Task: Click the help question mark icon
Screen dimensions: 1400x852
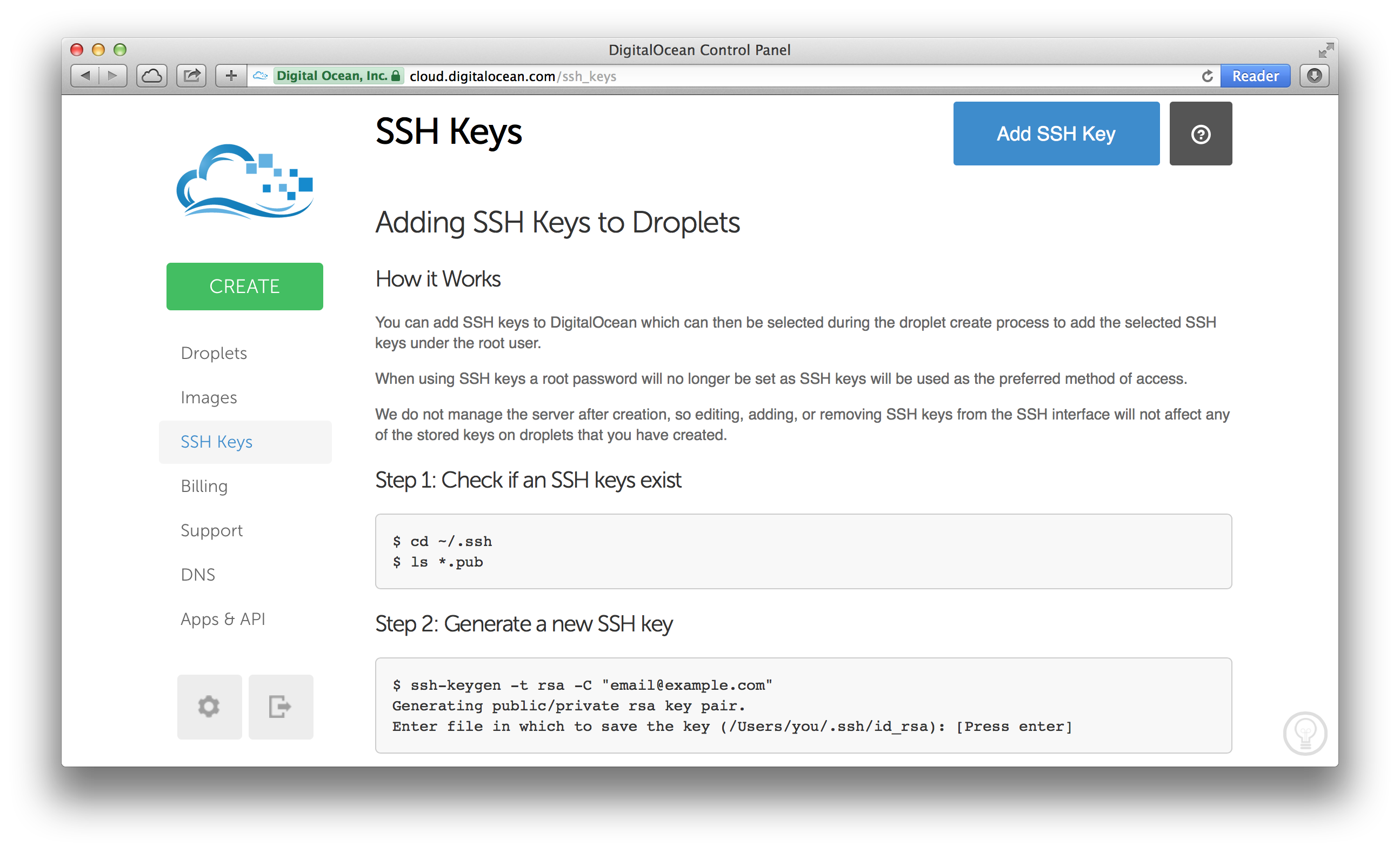Action: [x=1200, y=134]
